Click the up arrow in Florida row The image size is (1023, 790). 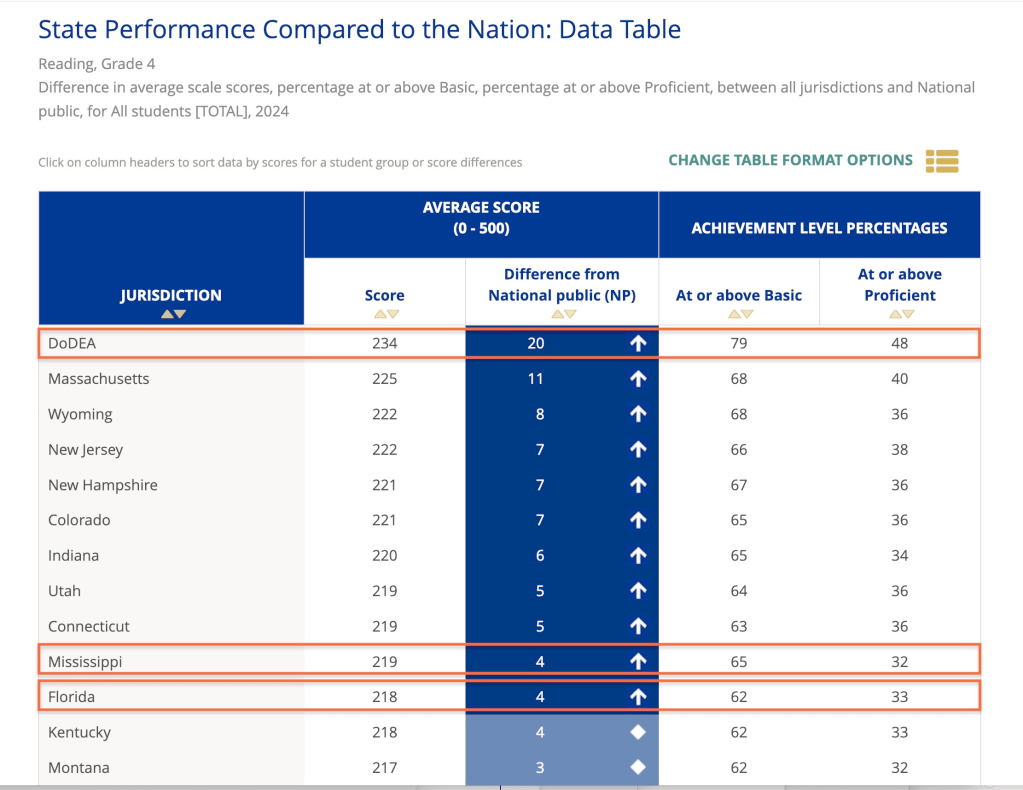(x=638, y=697)
